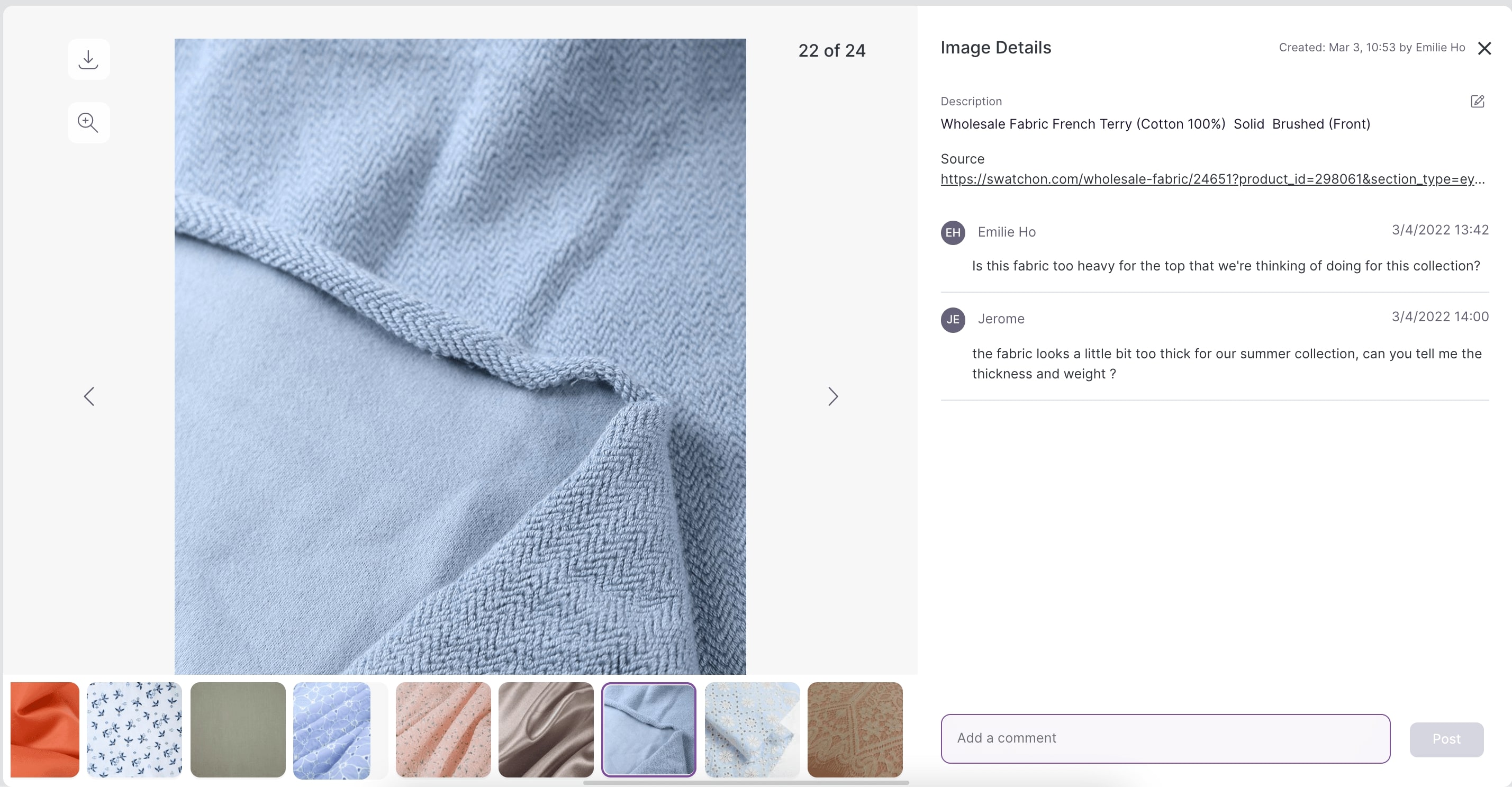The width and height of the screenshot is (1512, 787).
Task: Select the brown satin fabric thumbnail
Action: coord(546,729)
